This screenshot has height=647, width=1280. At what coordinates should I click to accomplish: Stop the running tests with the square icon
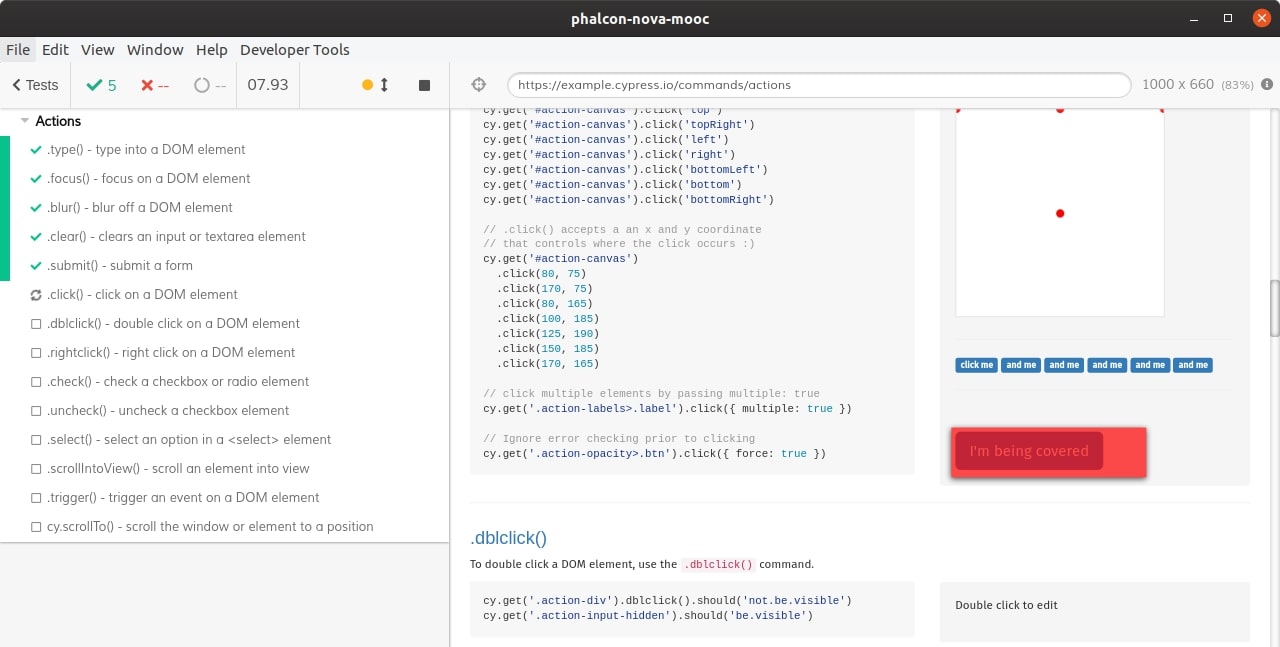[x=423, y=84]
